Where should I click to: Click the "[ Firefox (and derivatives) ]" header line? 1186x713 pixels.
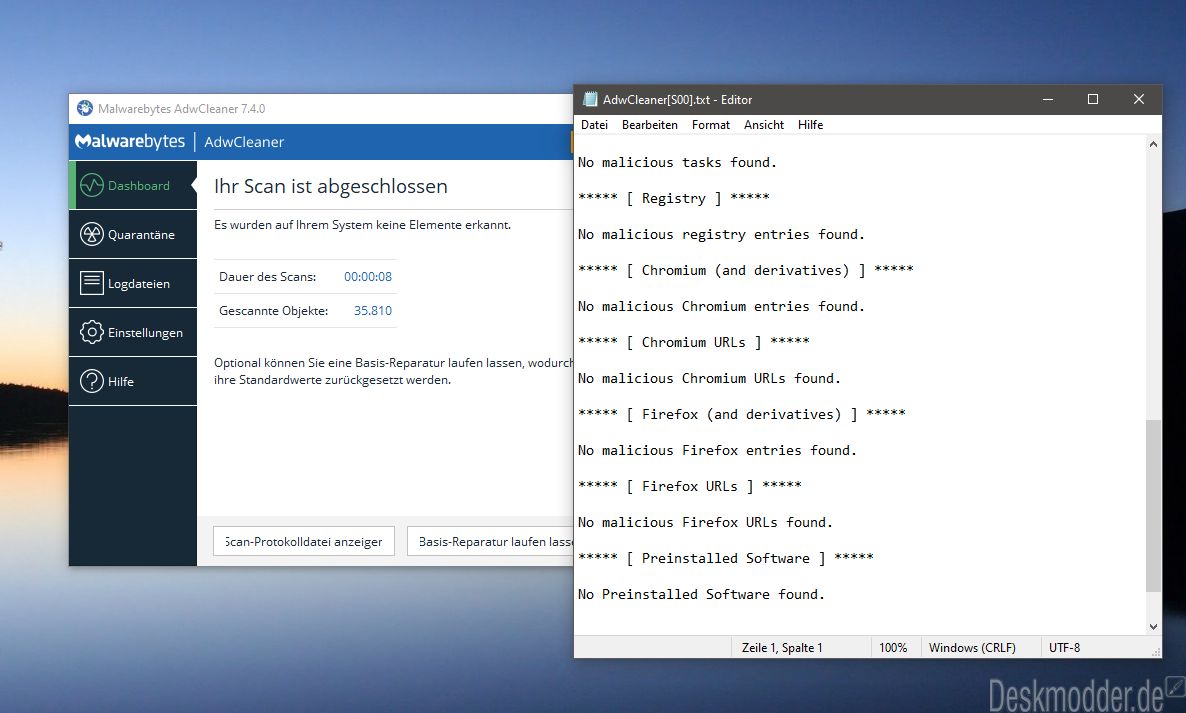tap(741, 414)
